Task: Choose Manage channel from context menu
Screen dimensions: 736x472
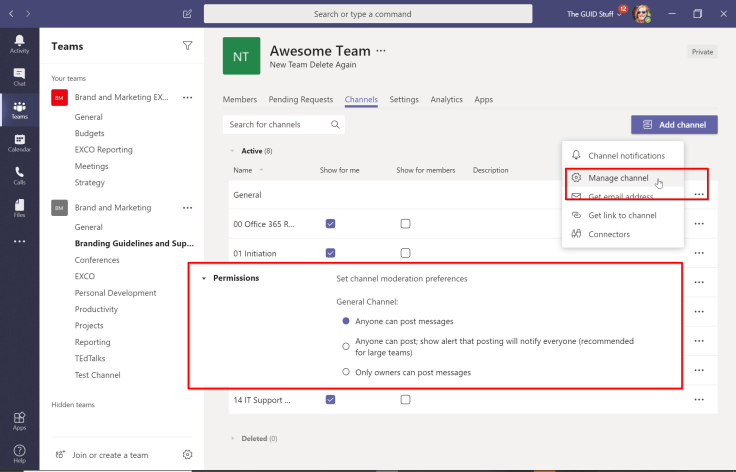Action: click(x=618, y=178)
